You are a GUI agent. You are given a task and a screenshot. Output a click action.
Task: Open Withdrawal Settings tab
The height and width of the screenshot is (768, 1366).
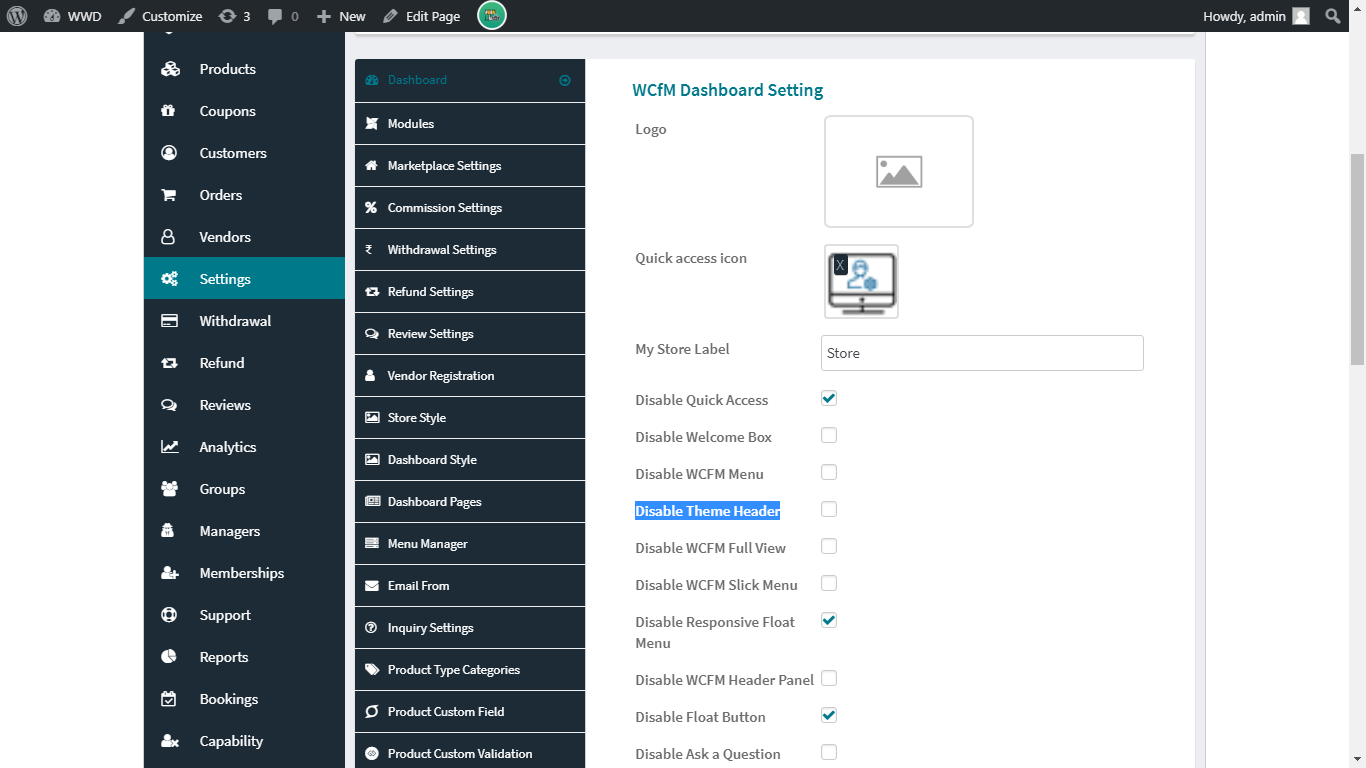[x=470, y=249]
